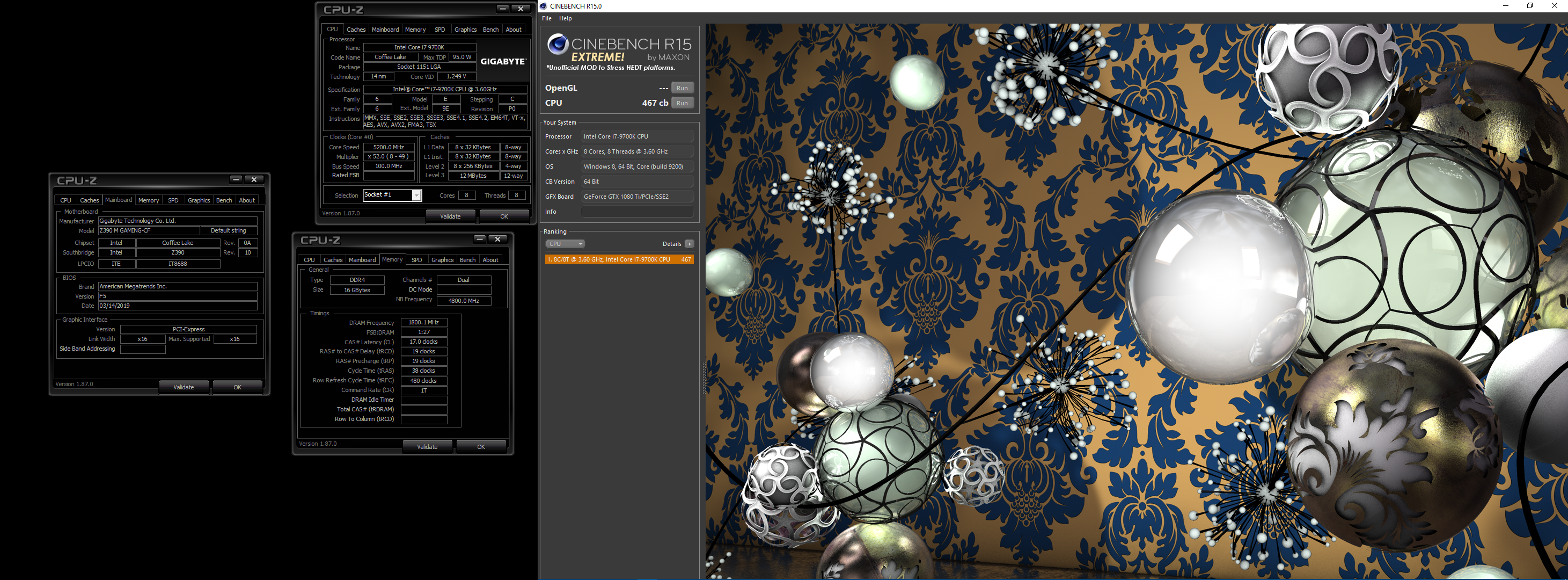The image size is (1568, 580).
Task: Select the 8C/8T i7-9700K ranking entry
Action: tap(619, 259)
